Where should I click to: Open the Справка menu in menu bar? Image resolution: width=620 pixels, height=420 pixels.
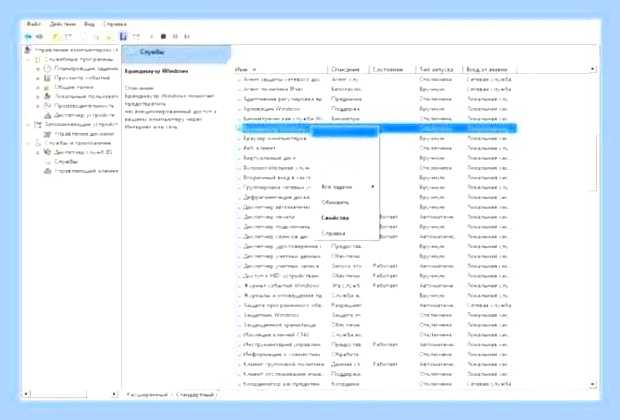click(x=115, y=24)
